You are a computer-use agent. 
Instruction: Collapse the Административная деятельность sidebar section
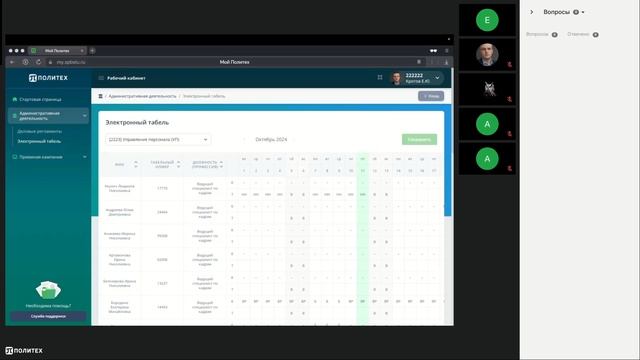click(49, 116)
